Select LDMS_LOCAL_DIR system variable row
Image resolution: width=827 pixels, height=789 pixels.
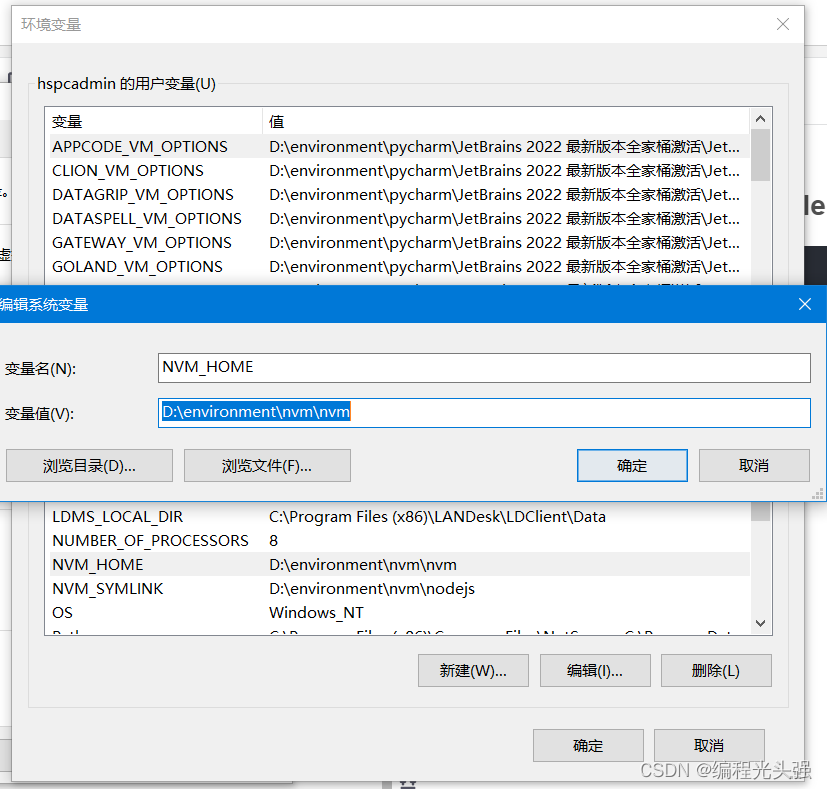click(399, 516)
